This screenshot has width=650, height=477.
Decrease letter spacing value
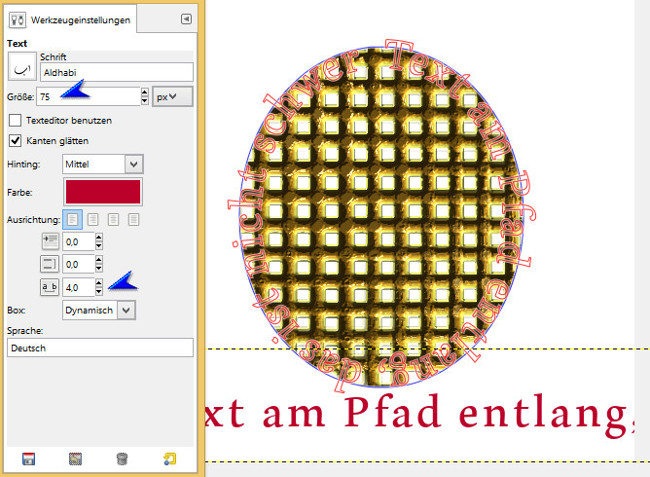tap(99, 291)
